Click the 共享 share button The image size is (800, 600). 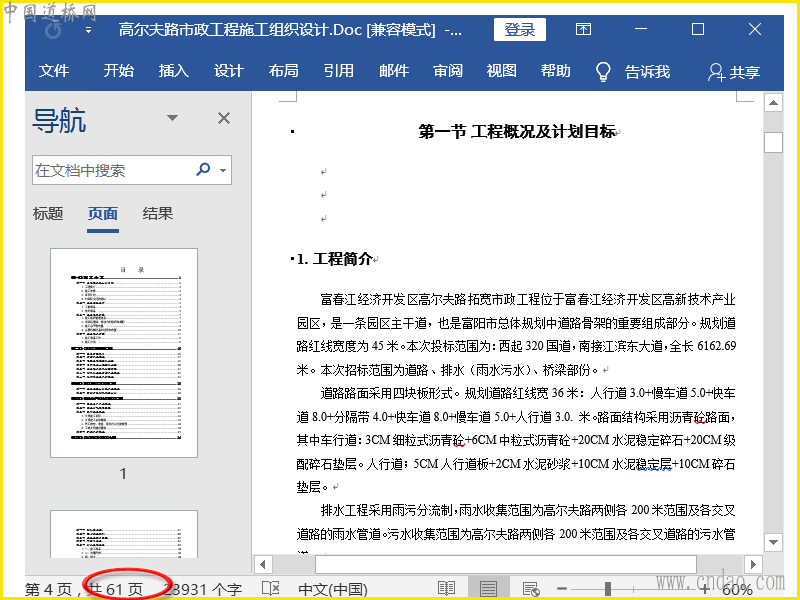[734, 72]
